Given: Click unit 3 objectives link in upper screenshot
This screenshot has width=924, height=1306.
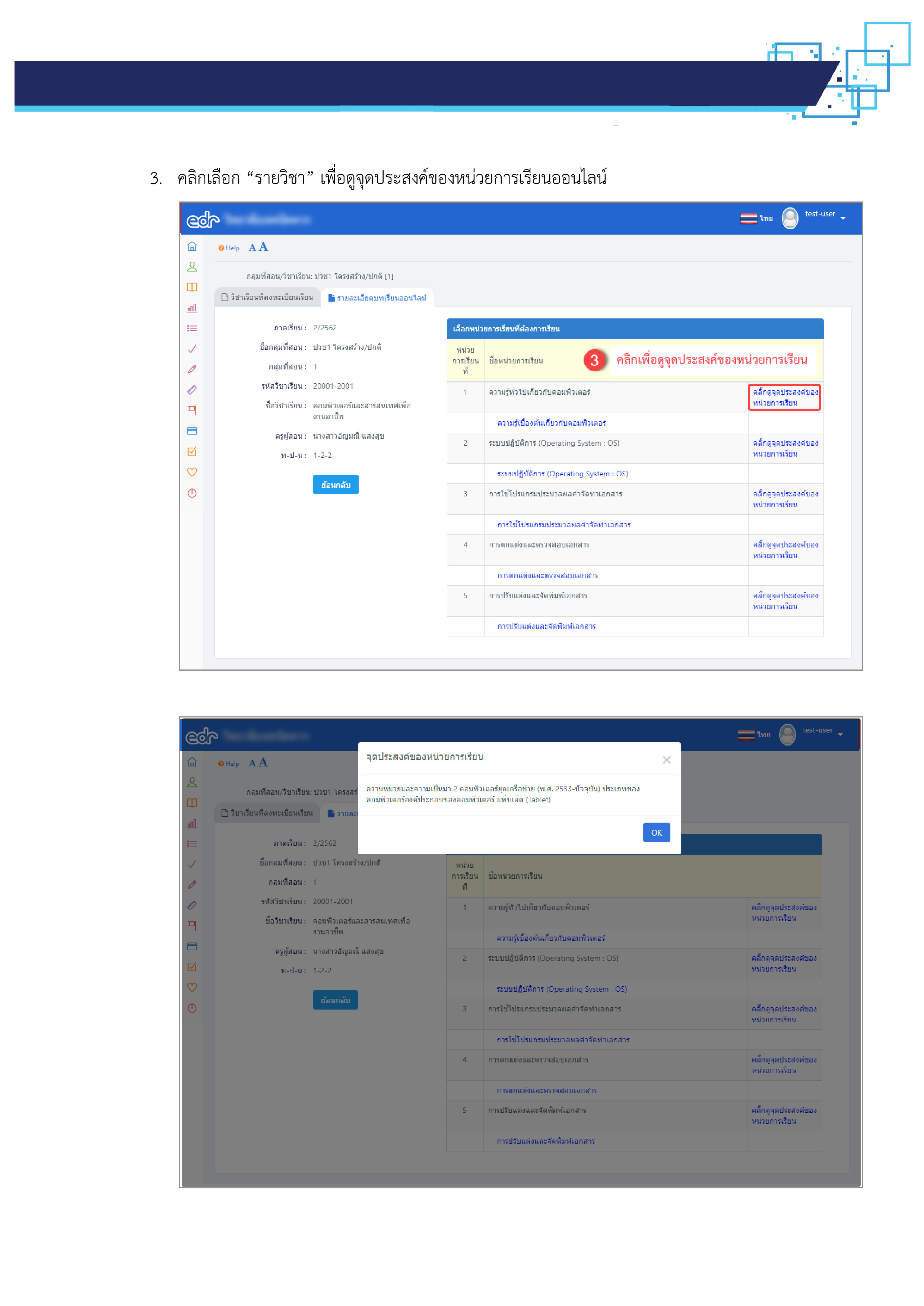Looking at the screenshot, I should tap(785, 499).
